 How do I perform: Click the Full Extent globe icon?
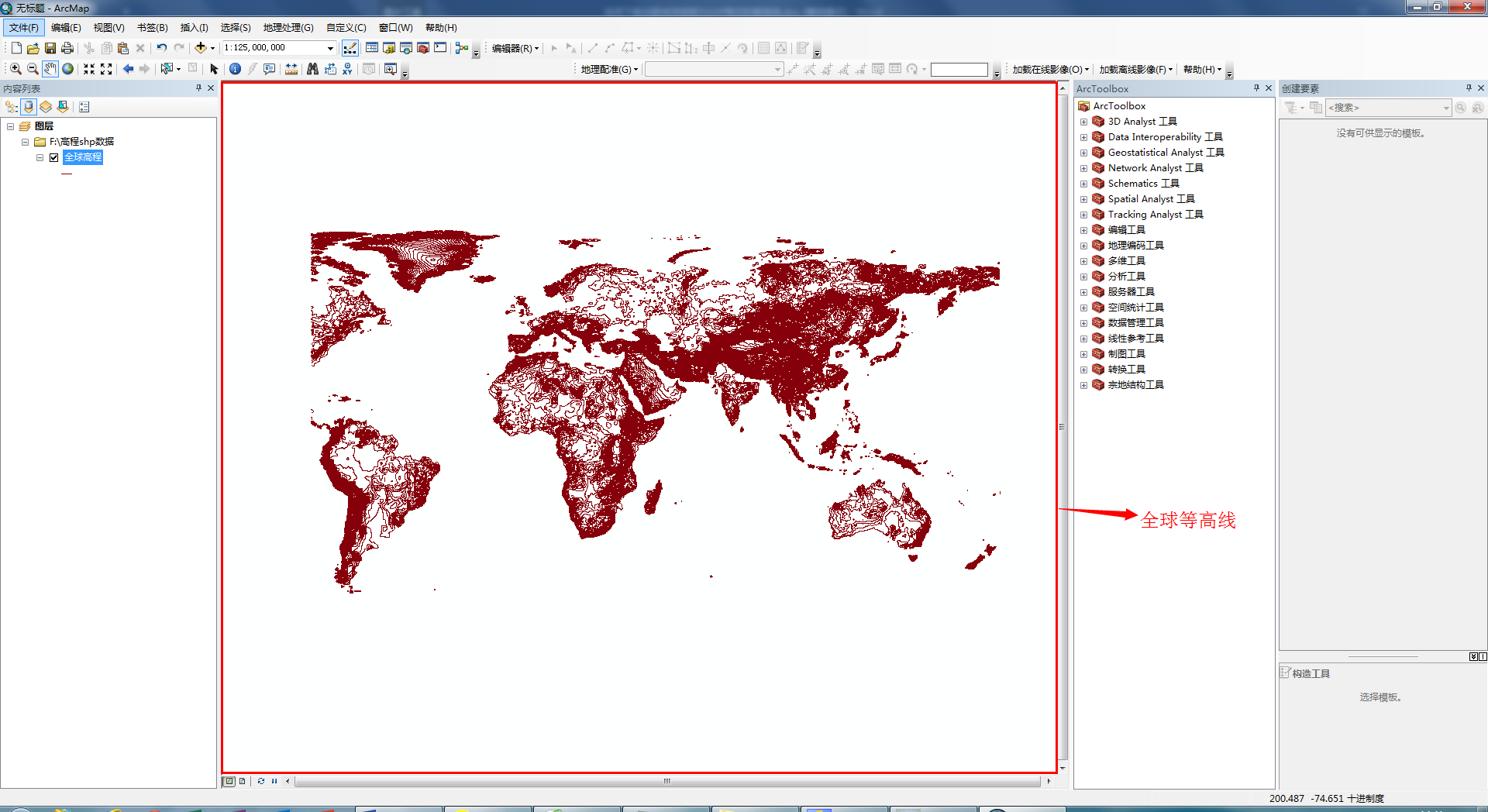(68, 69)
